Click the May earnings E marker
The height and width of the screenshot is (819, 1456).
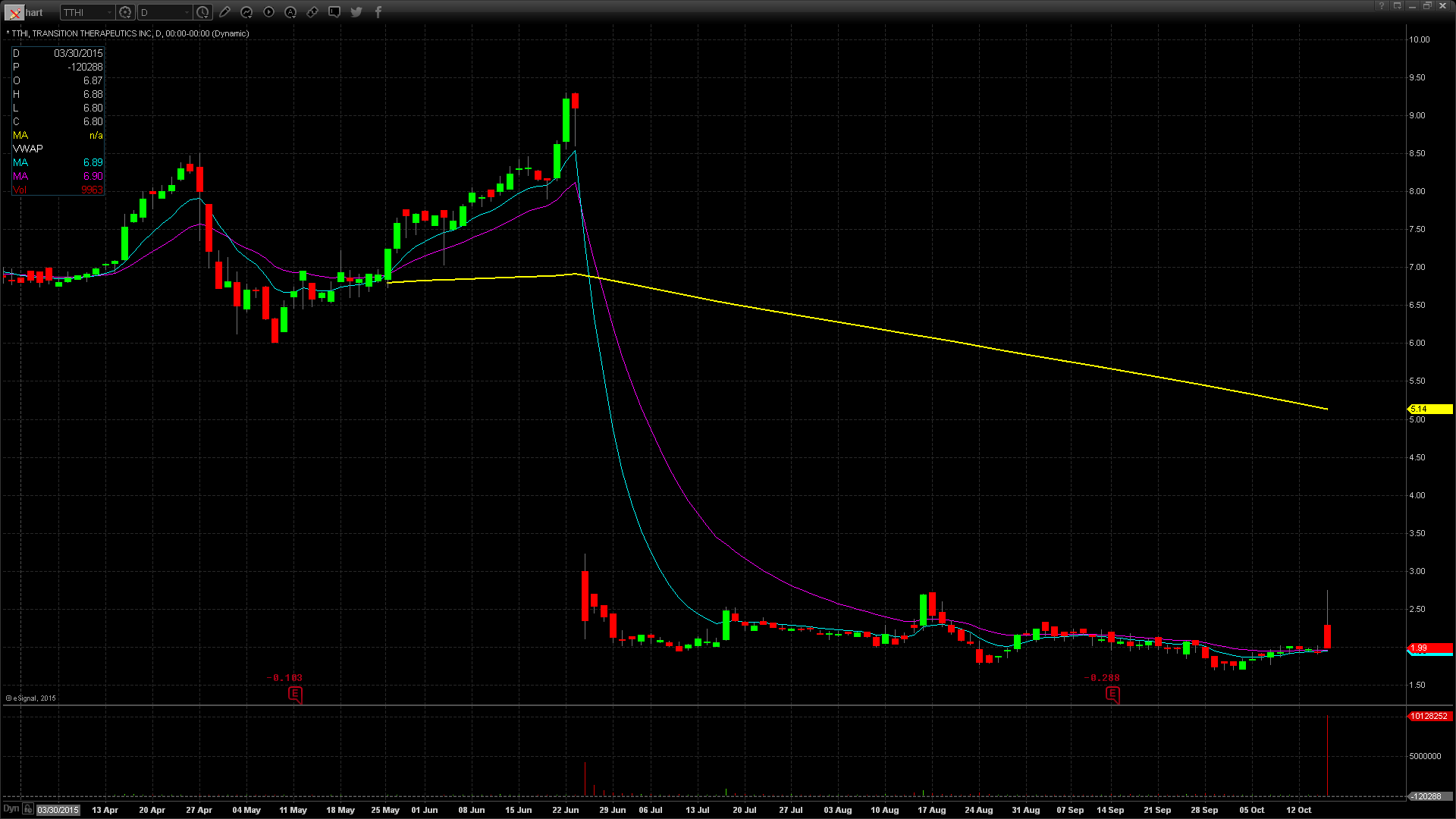point(295,694)
